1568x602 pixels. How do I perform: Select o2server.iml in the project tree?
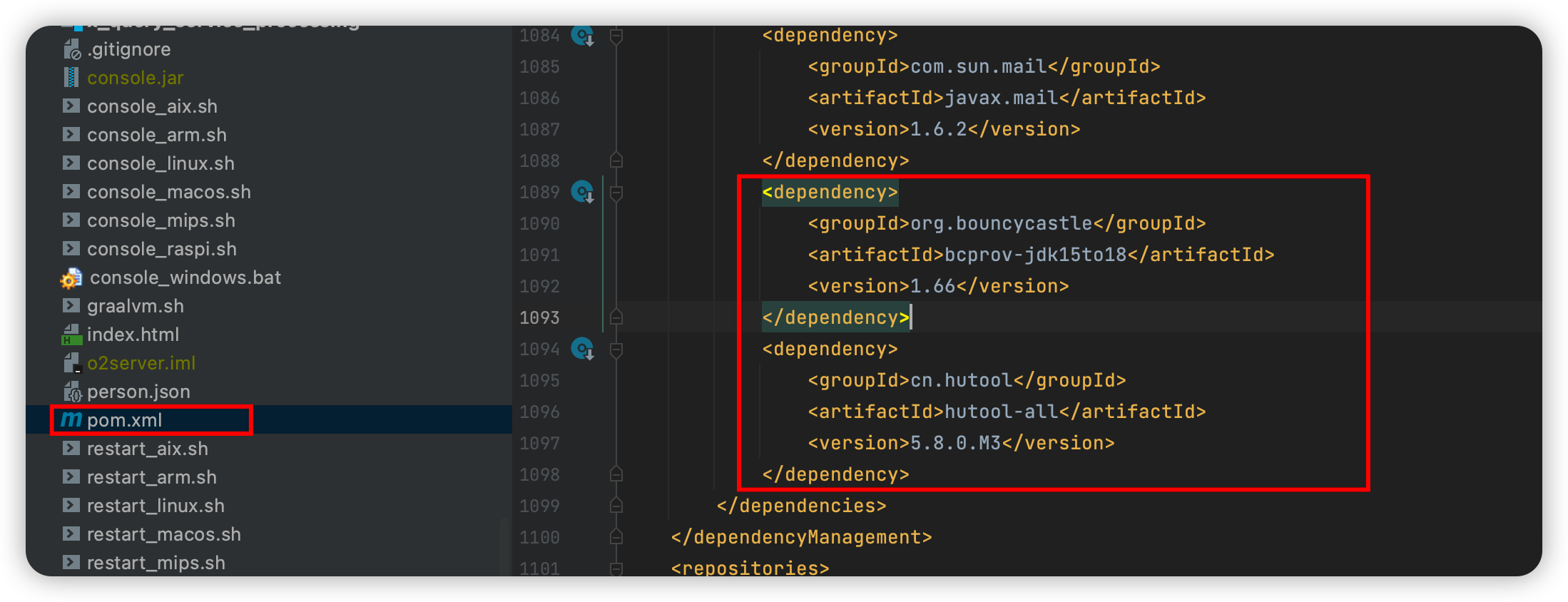(x=141, y=363)
